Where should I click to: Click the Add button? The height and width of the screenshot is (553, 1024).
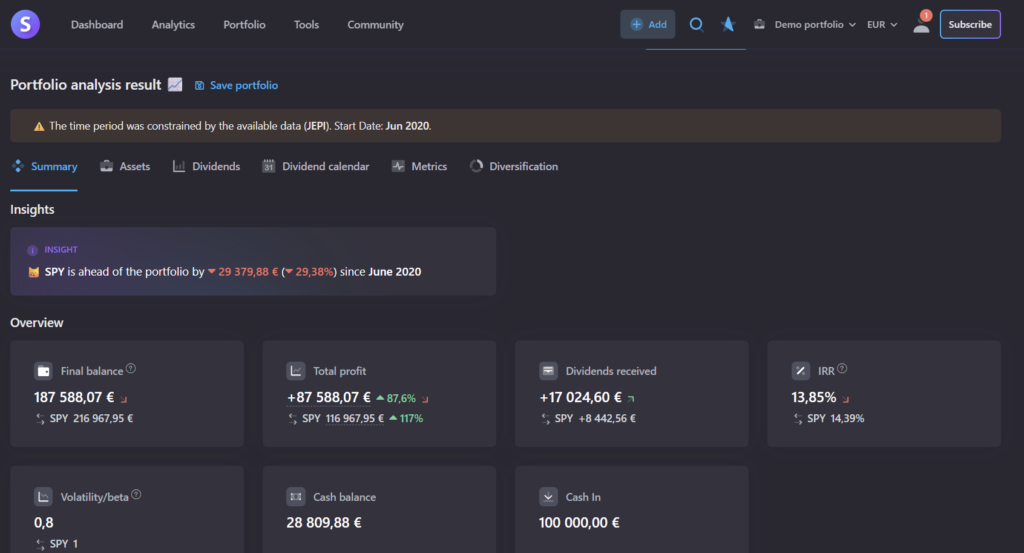pos(648,24)
